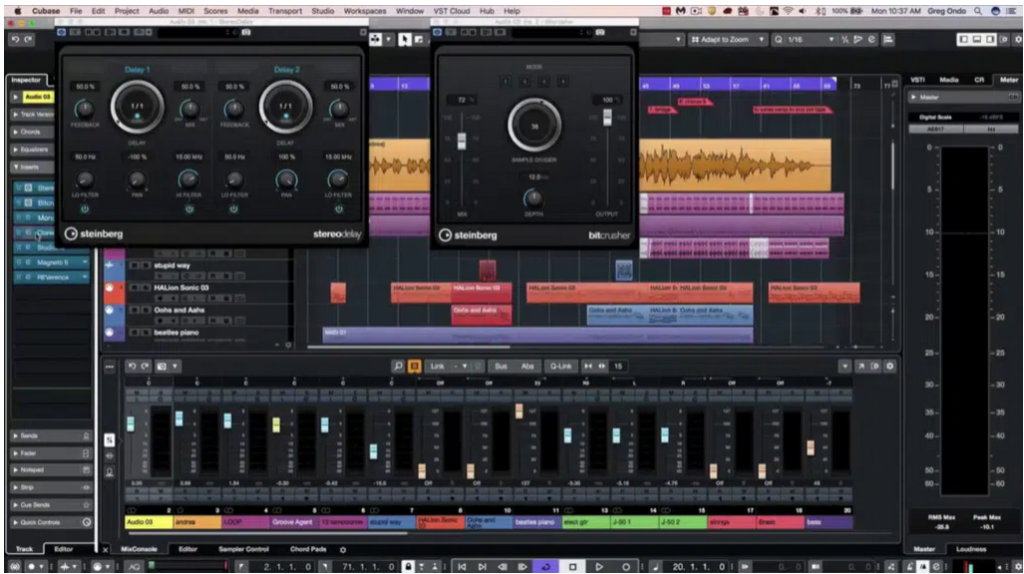Click the Sus button in MixConsole

(501, 366)
